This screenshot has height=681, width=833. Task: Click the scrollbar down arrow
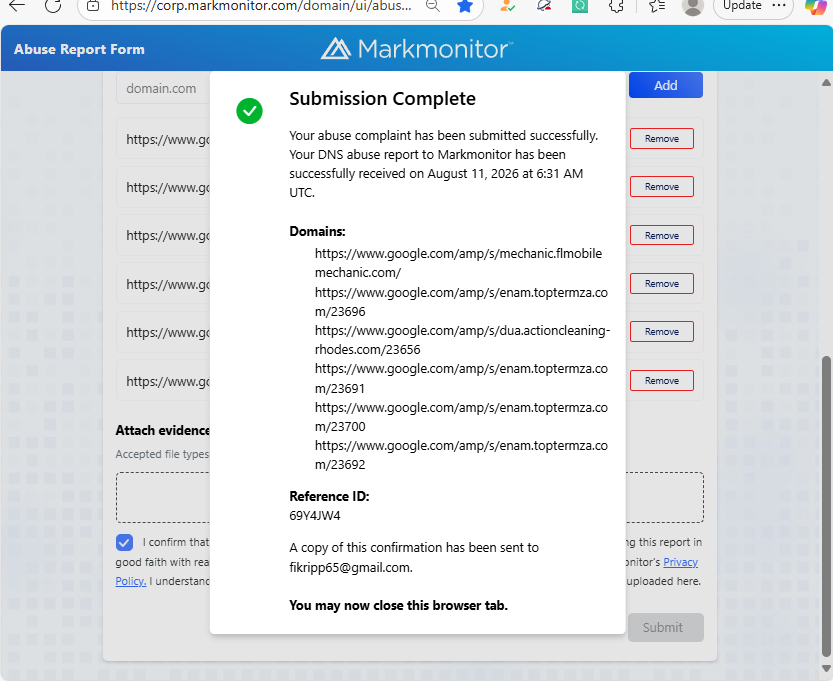[x=826, y=668]
